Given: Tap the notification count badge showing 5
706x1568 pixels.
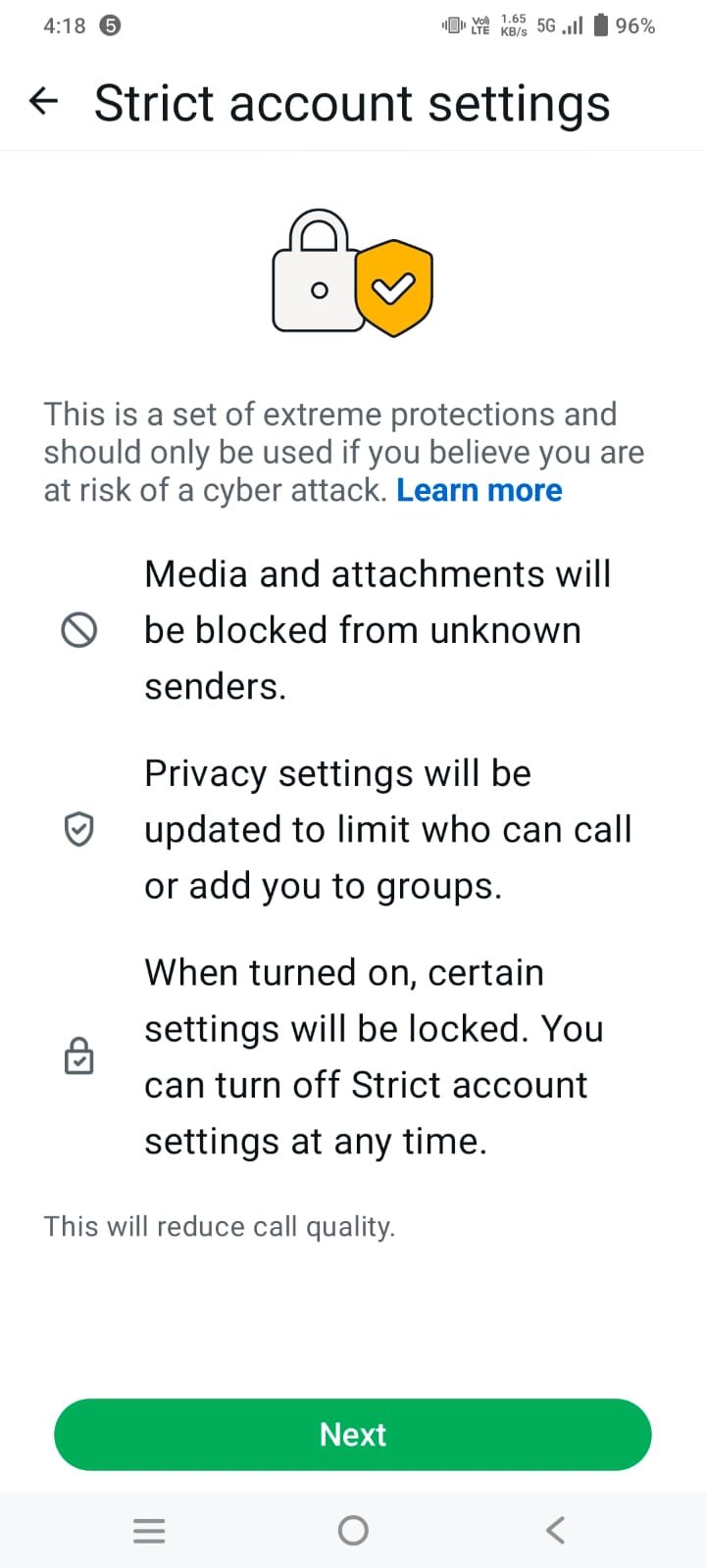Looking at the screenshot, I should (x=111, y=25).
